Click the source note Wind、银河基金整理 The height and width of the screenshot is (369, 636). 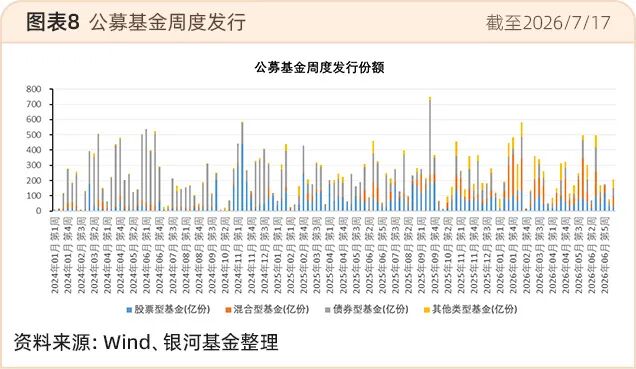click(191, 342)
